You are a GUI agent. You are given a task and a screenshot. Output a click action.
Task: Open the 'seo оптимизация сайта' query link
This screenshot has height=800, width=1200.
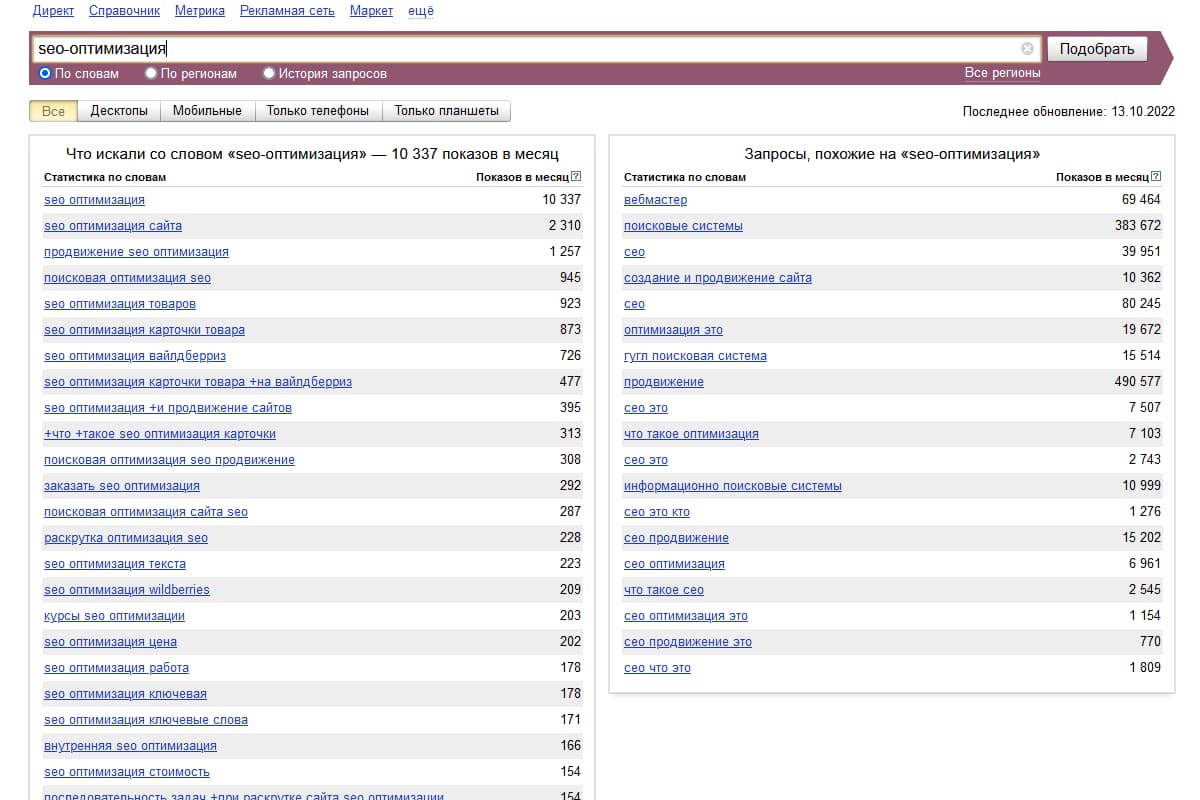[x=113, y=226]
